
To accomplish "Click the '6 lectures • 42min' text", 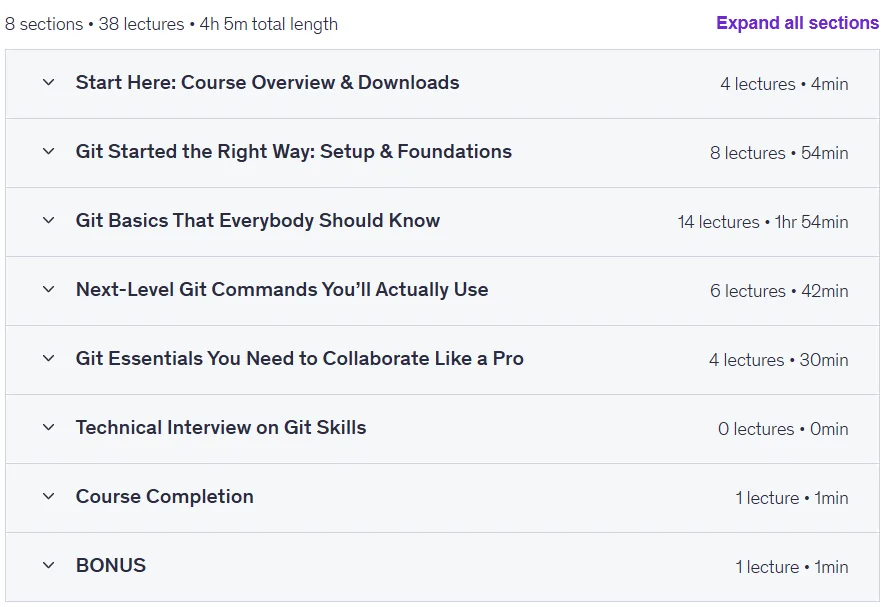I will coord(779,291).
